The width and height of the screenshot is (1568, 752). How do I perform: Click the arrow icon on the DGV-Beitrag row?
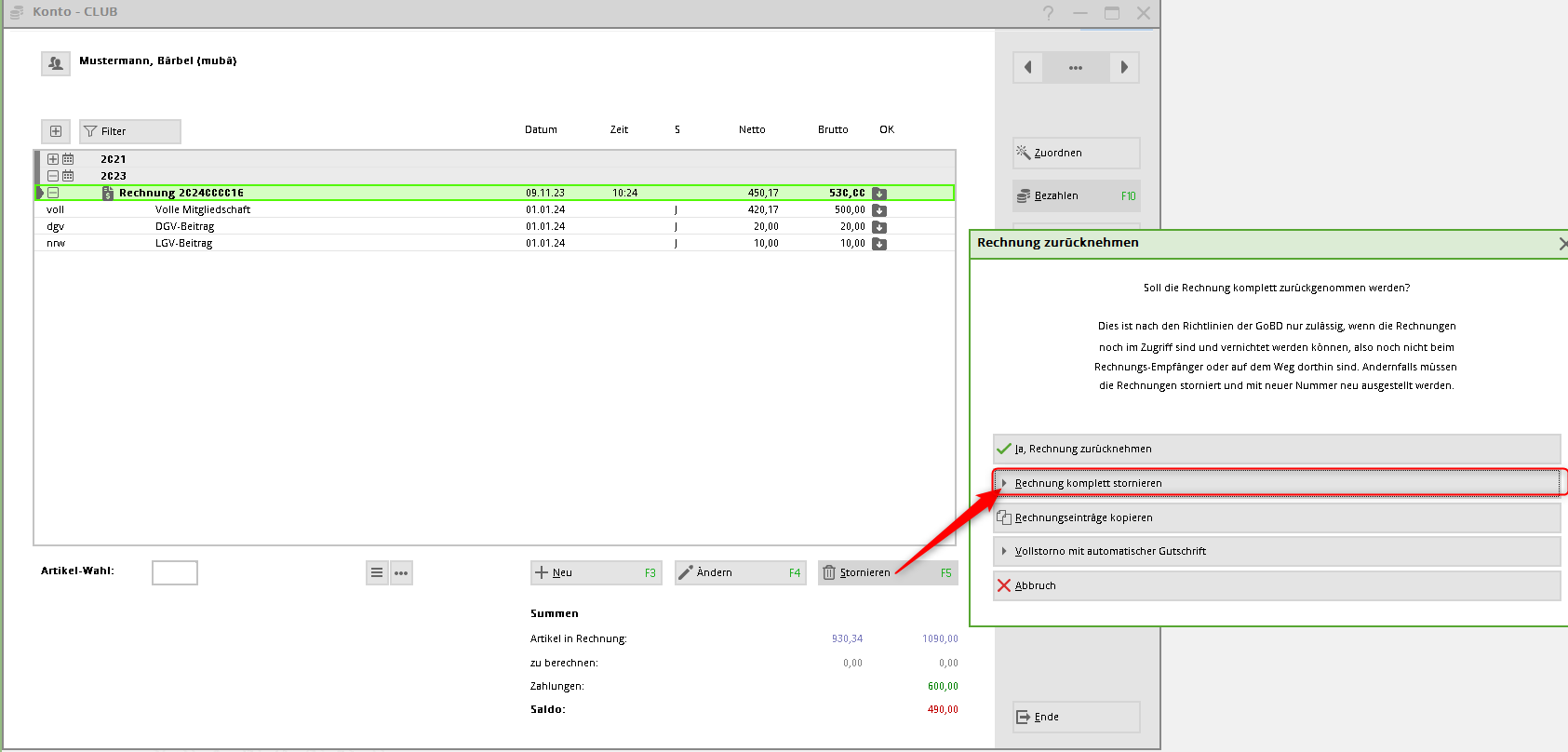[879, 227]
